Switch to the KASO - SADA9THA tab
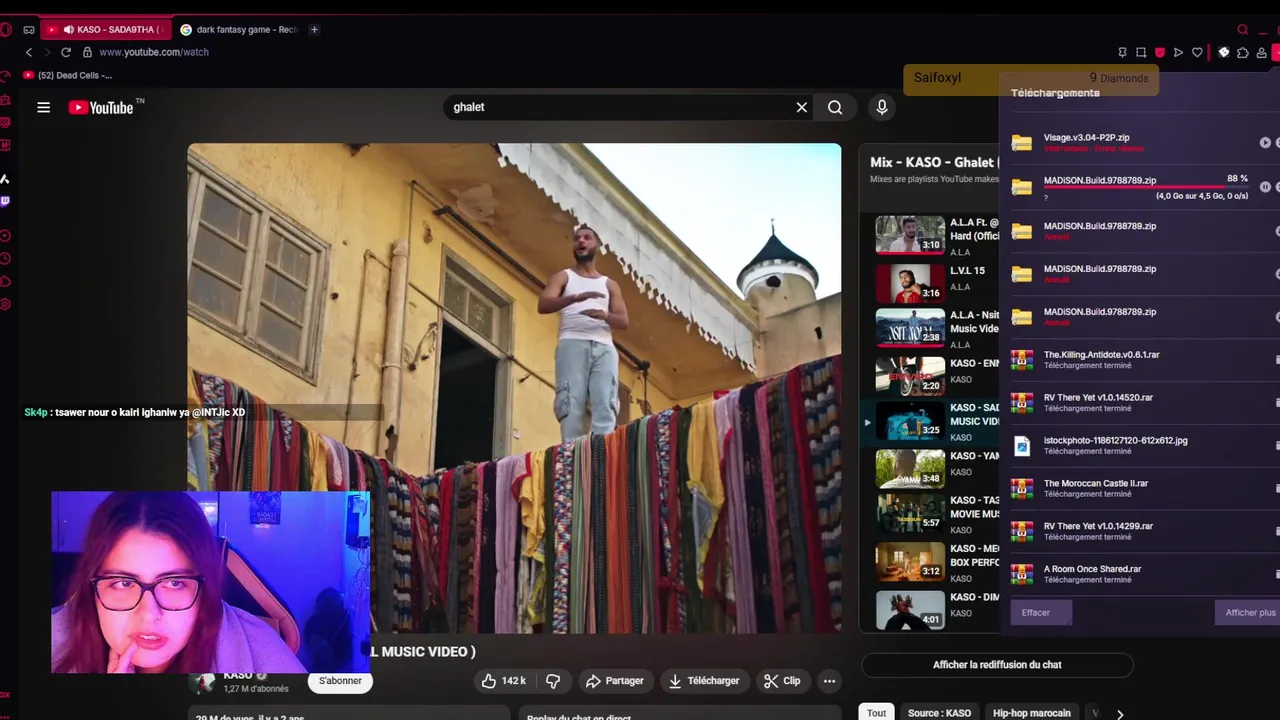This screenshot has width=1280, height=720. pos(106,30)
